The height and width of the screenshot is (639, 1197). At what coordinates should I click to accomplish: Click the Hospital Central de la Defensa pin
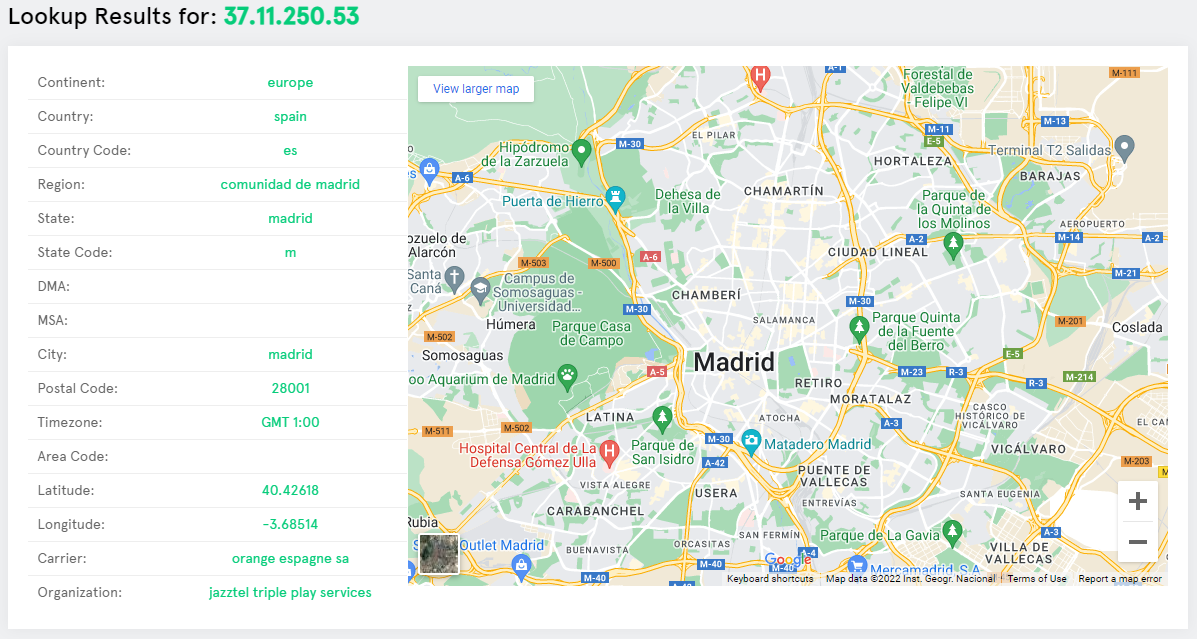[x=608, y=454]
